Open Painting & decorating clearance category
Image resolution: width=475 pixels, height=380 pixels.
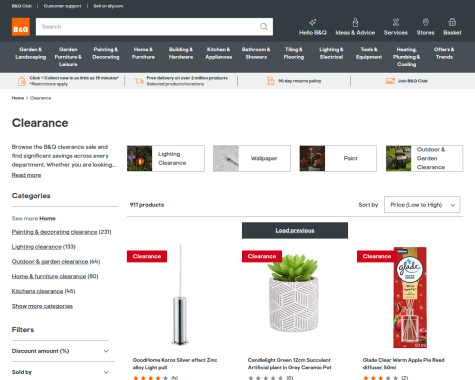tap(54, 232)
